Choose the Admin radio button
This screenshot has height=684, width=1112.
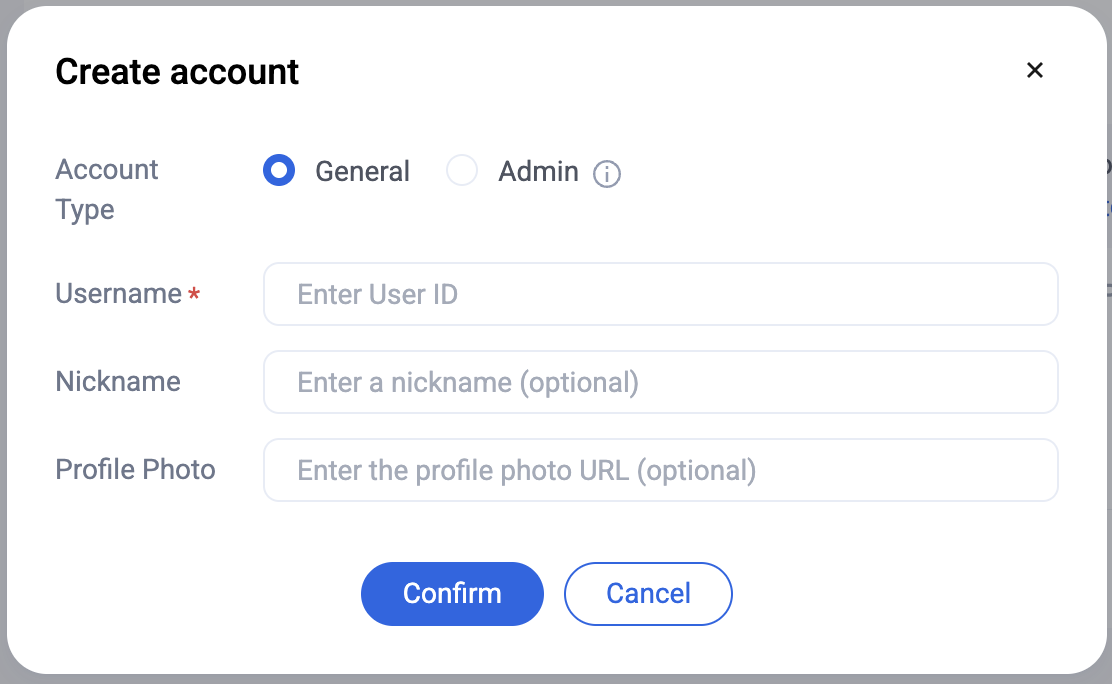(462, 170)
